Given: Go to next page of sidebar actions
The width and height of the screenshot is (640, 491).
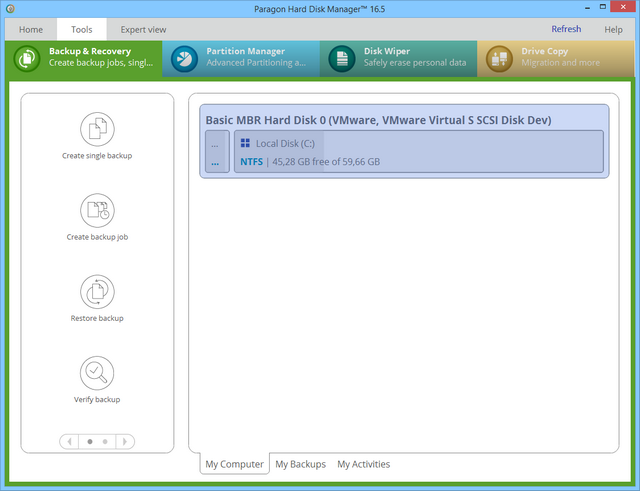Looking at the screenshot, I should click(x=125, y=441).
